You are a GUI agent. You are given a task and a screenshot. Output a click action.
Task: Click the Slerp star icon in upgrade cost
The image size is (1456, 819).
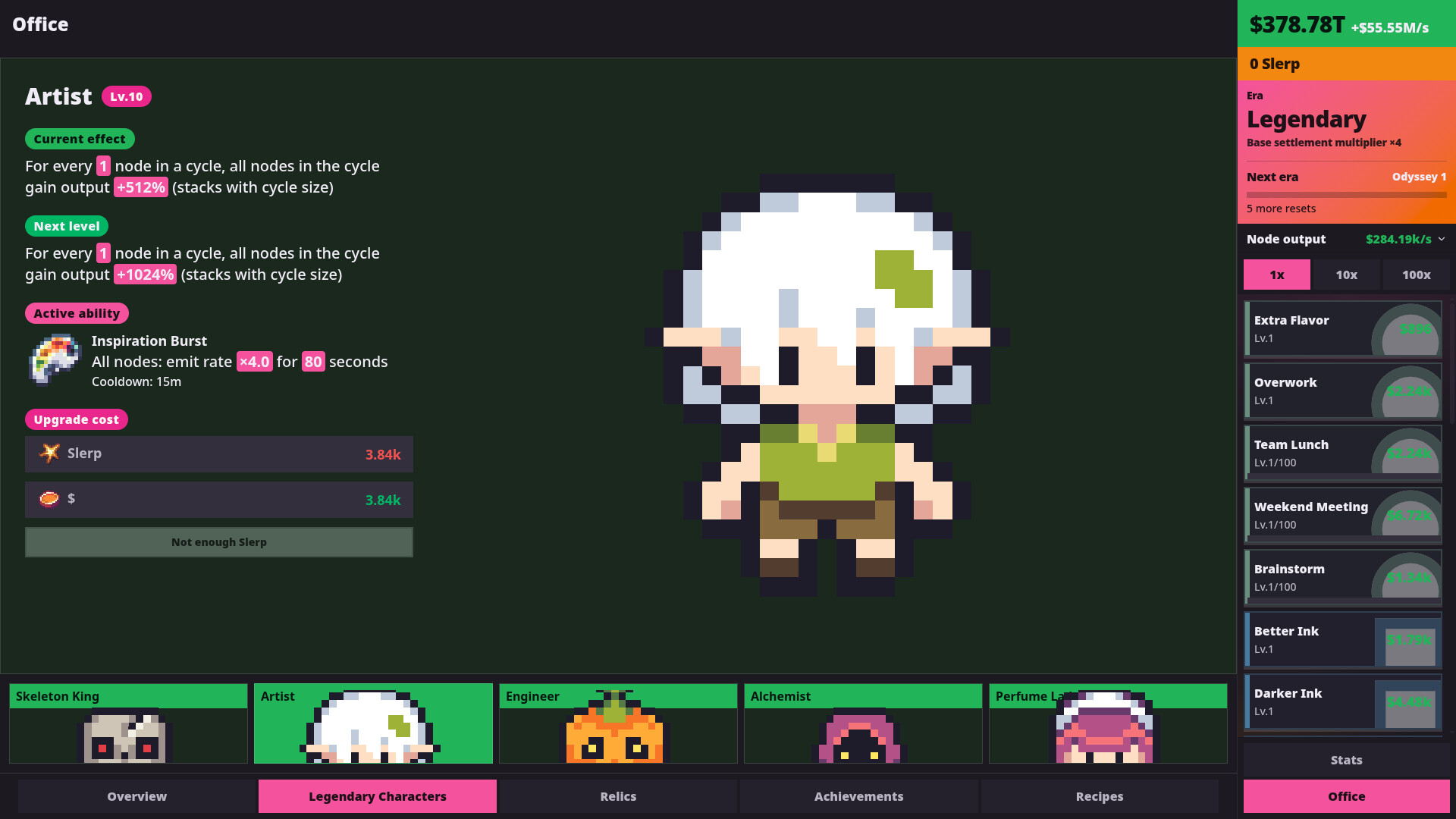pyautogui.click(x=49, y=453)
